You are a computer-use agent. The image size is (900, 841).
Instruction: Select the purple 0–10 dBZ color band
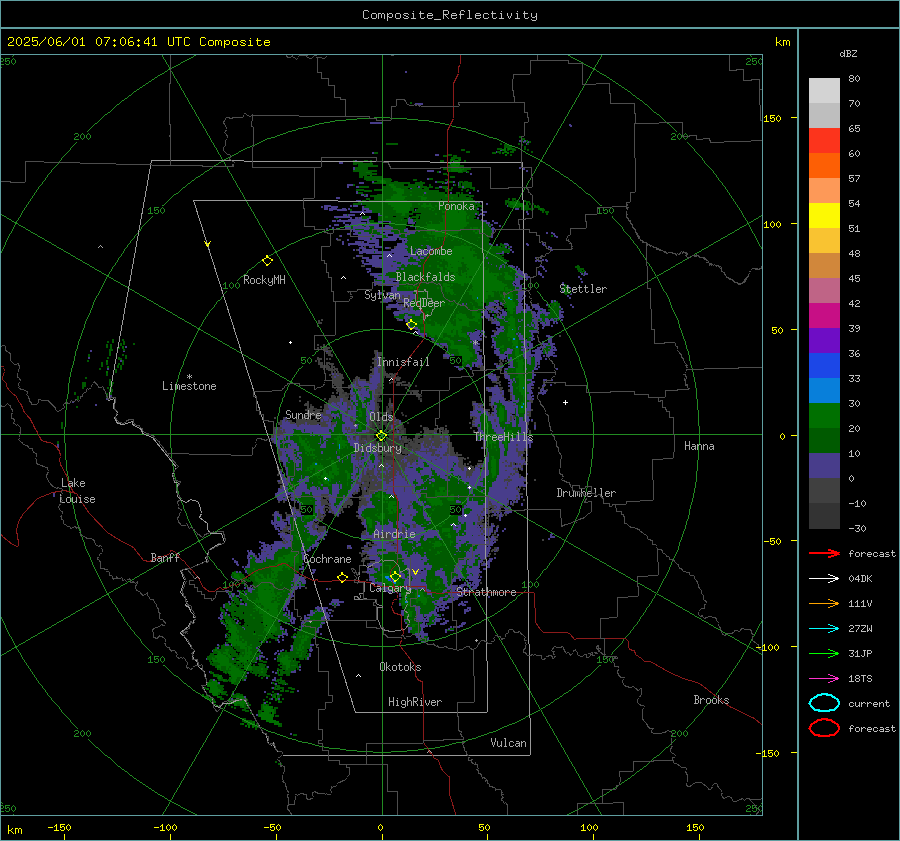coord(824,465)
